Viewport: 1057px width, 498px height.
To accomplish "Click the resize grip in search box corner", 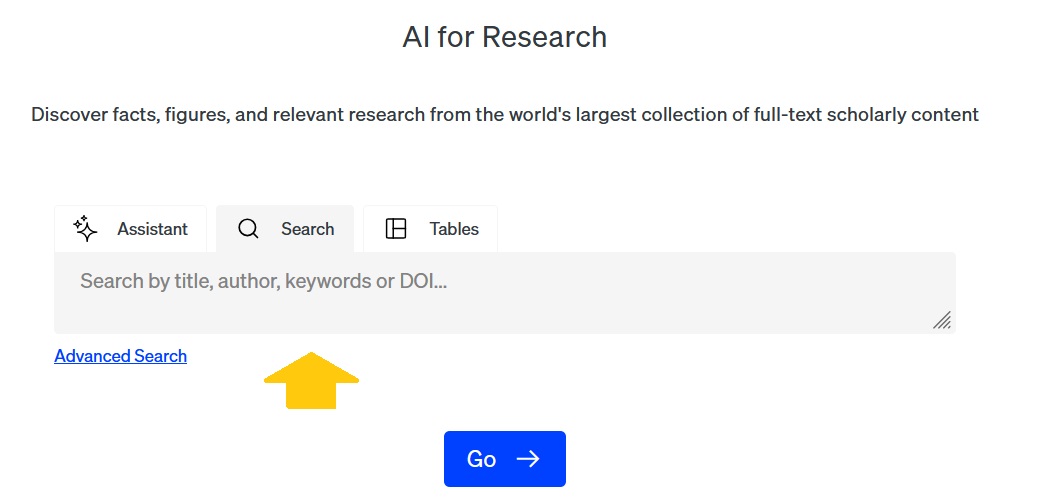I will coord(942,320).
